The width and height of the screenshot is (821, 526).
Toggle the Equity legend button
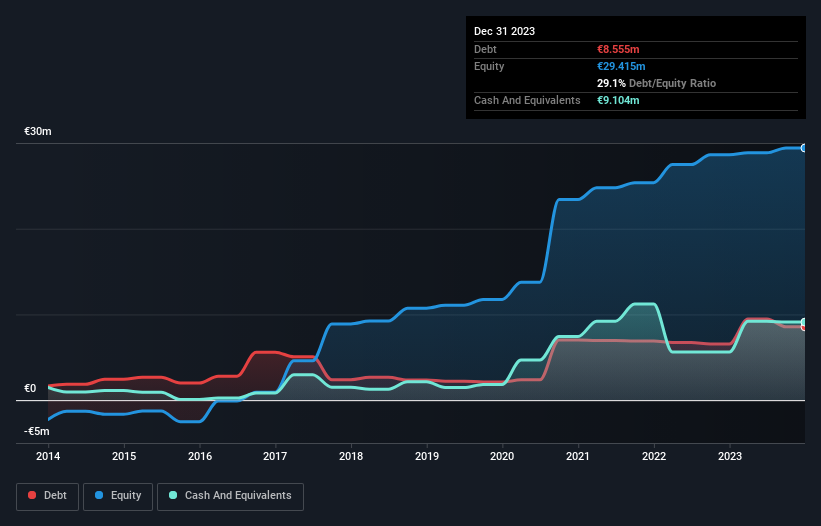coord(118,496)
